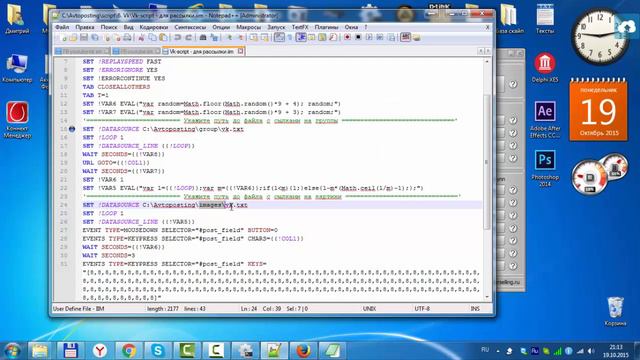Viewport: 640px width, 360px height.
Task: Open the Файл menu
Action: click(x=62, y=27)
